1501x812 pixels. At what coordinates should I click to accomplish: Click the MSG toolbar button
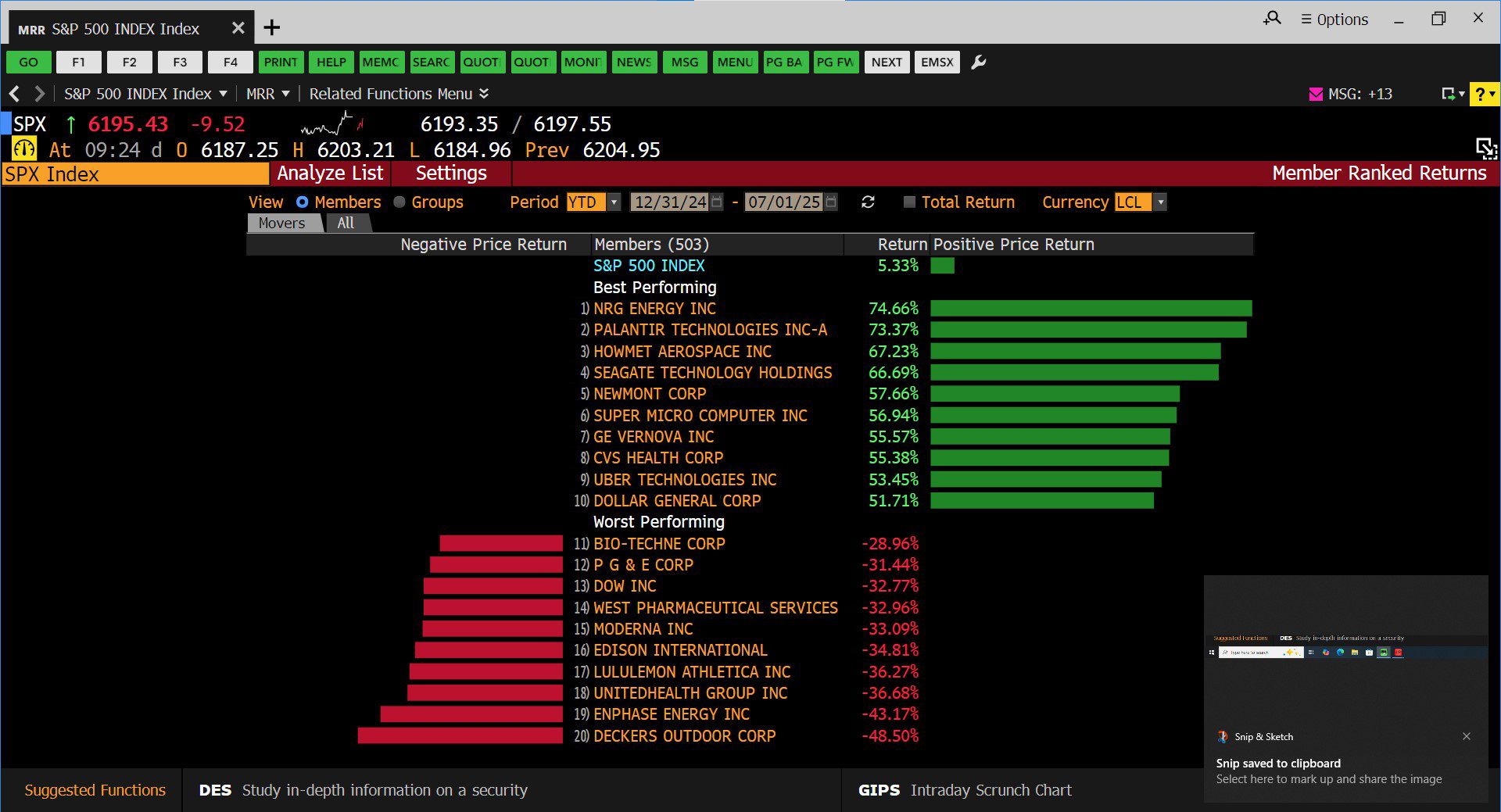click(x=685, y=63)
